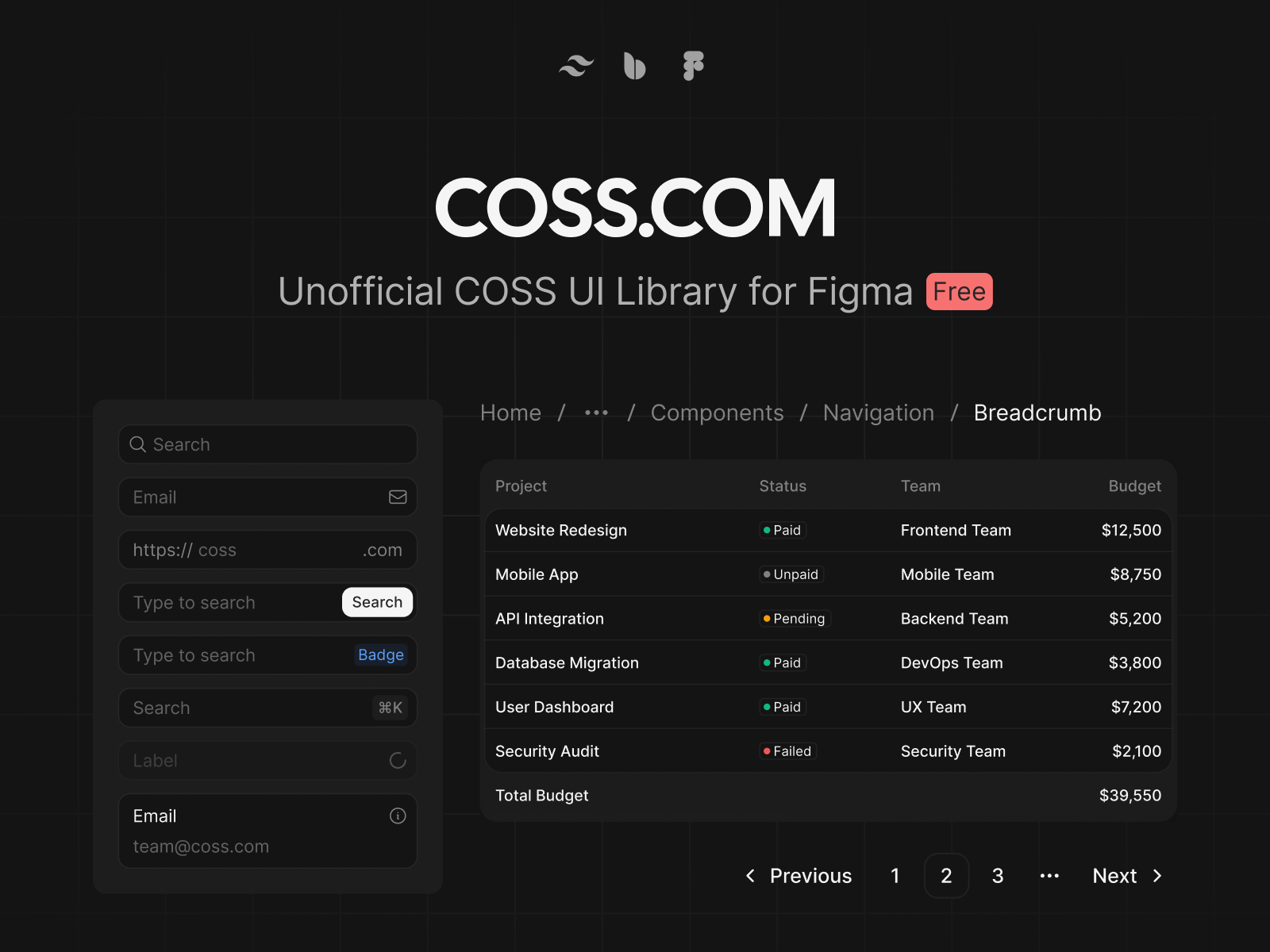
Task: Expand the pagination ellipsis
Action: (1049, 876)
